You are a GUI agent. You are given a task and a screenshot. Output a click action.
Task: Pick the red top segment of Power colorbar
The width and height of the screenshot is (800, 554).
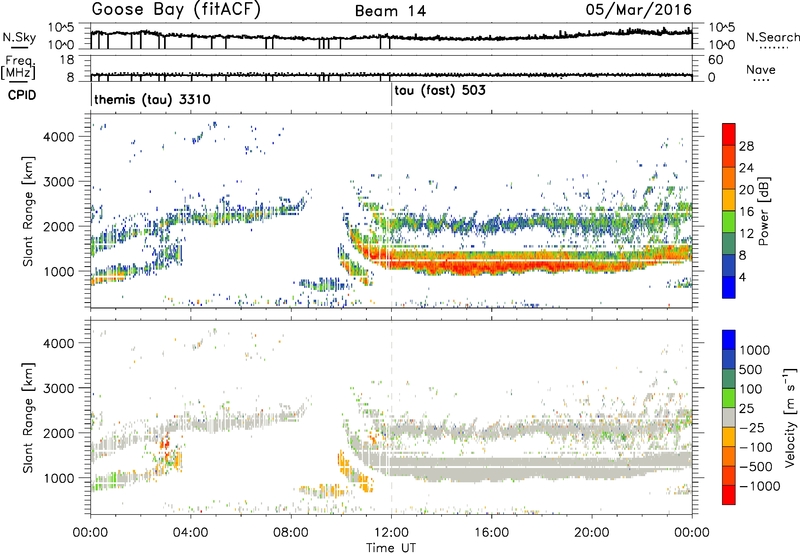click(729, 134)
